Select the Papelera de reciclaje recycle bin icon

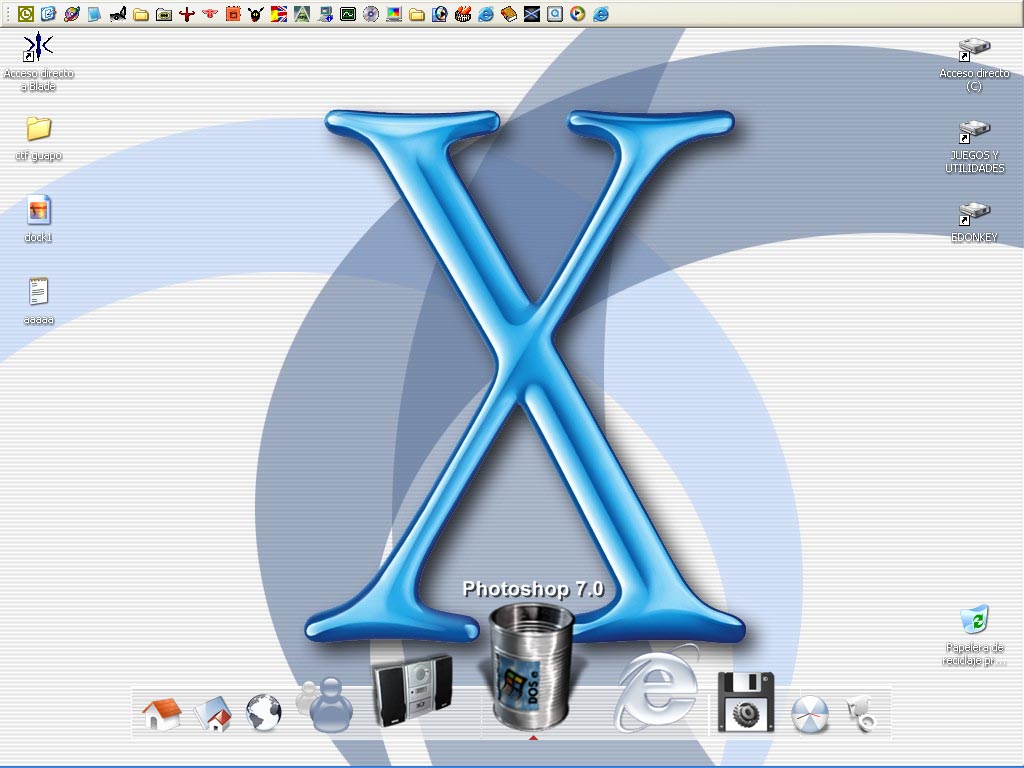974,635
